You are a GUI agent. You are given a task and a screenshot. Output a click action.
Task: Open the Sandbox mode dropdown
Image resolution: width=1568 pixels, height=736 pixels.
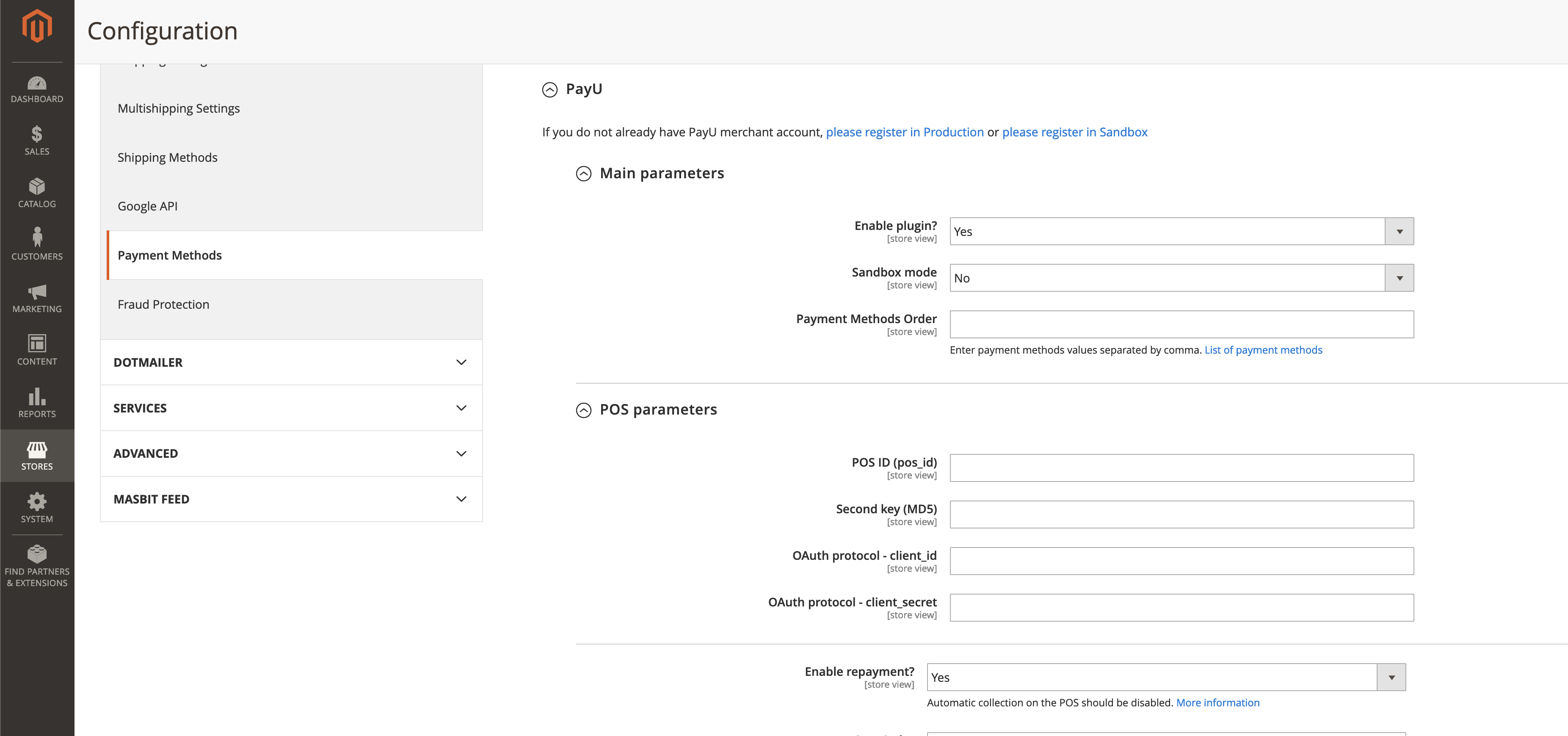click(x=1181, y=278)
